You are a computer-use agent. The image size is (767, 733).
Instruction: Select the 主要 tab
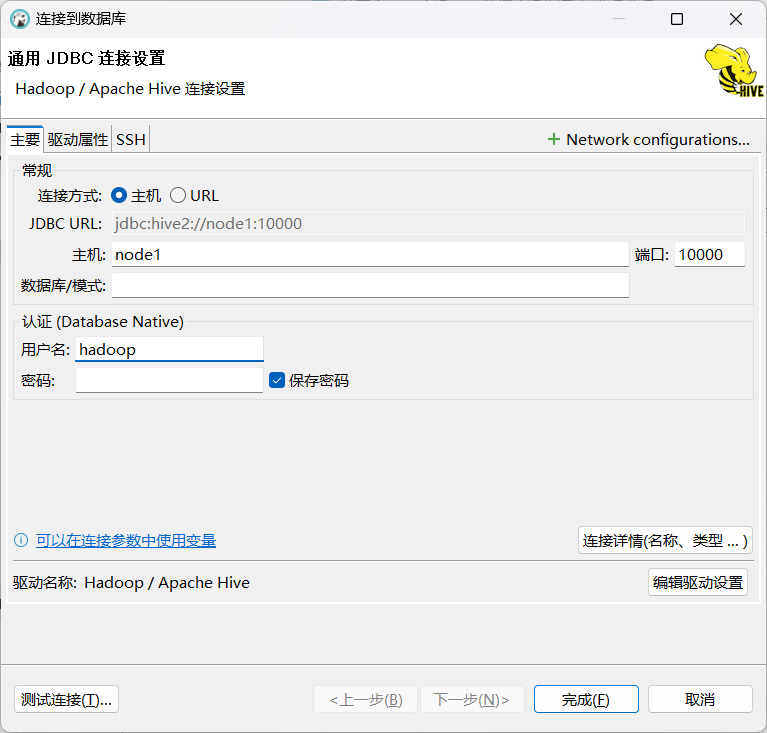pyautogui.click(x=25, y=140)
